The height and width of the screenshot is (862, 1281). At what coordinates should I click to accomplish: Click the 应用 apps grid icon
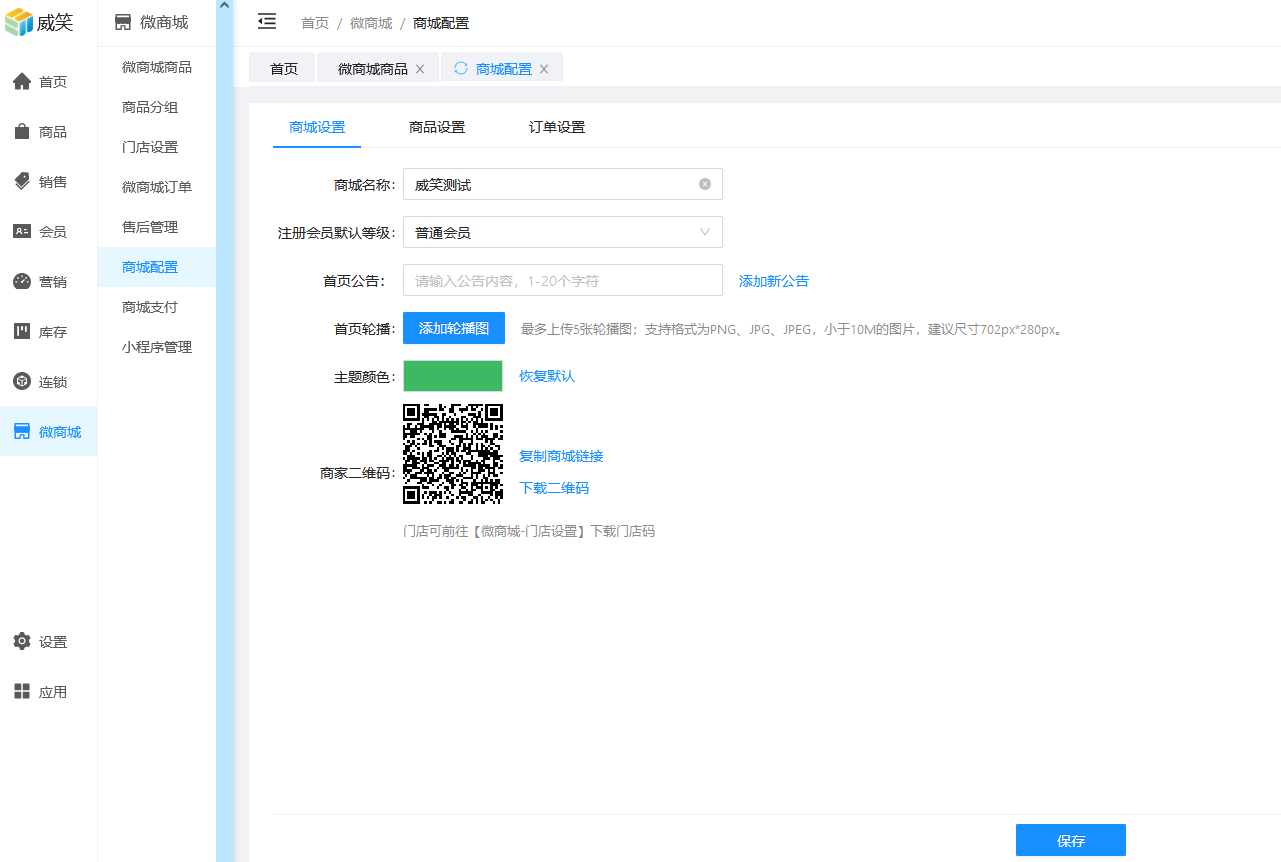[x=22, y=692]
